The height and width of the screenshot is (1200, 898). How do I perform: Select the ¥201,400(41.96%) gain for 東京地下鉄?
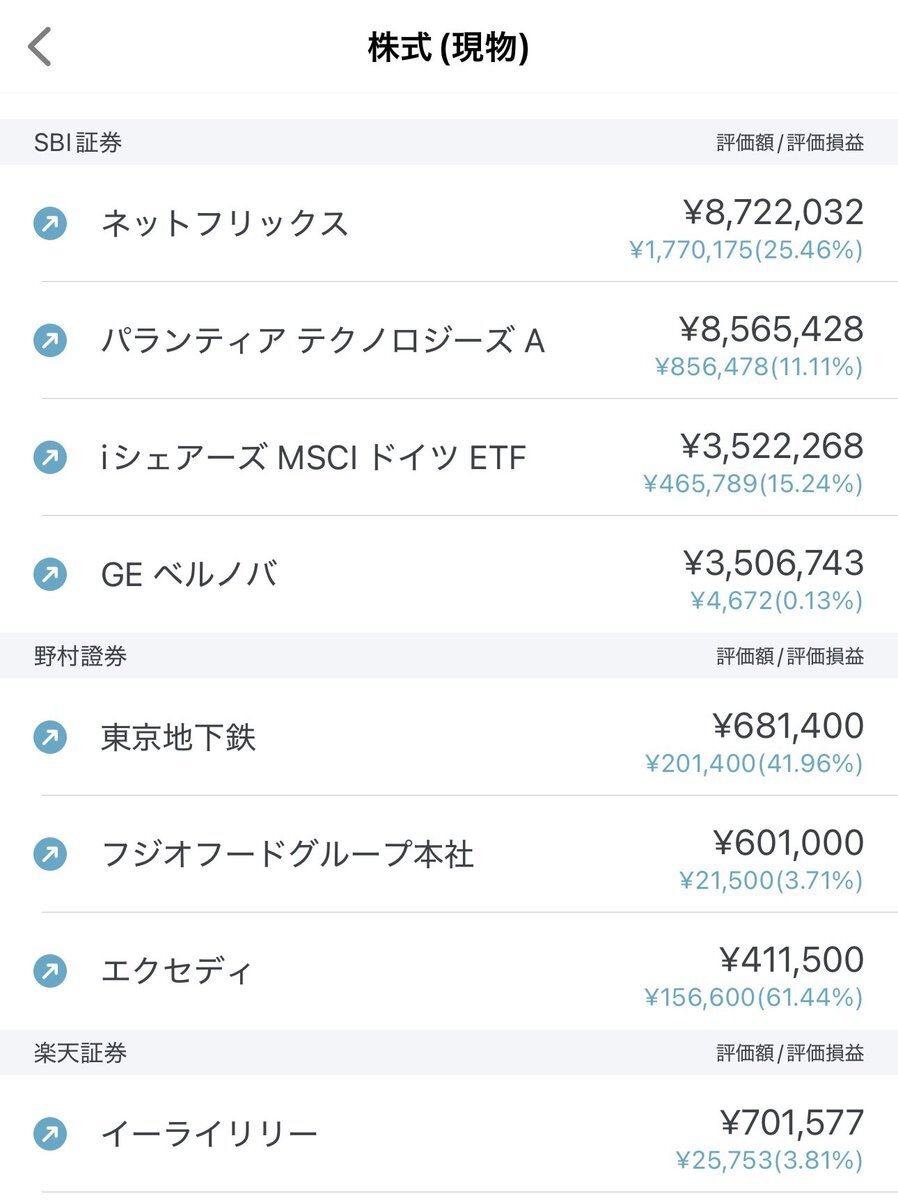point(754,764)
